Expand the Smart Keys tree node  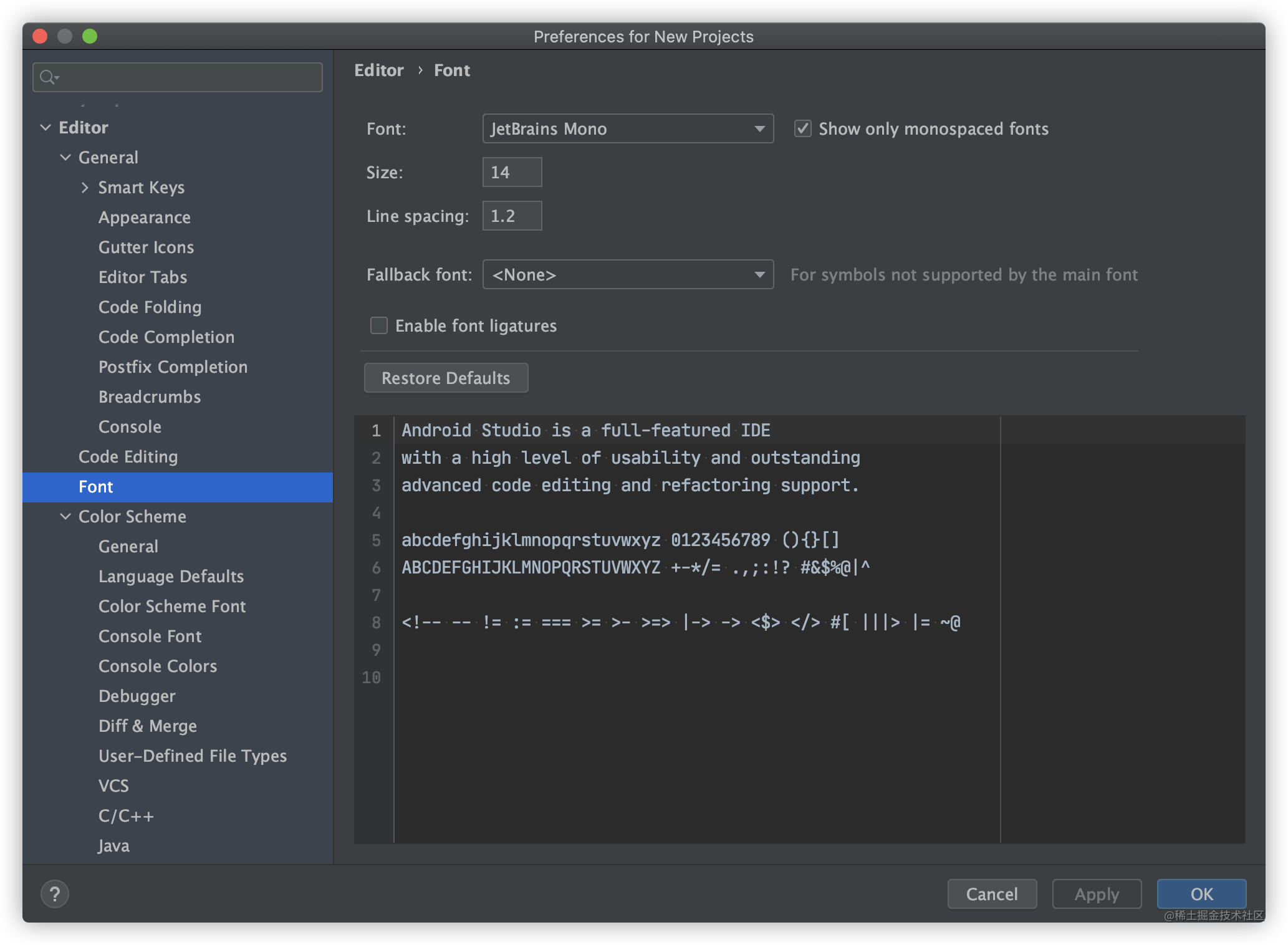85,188
